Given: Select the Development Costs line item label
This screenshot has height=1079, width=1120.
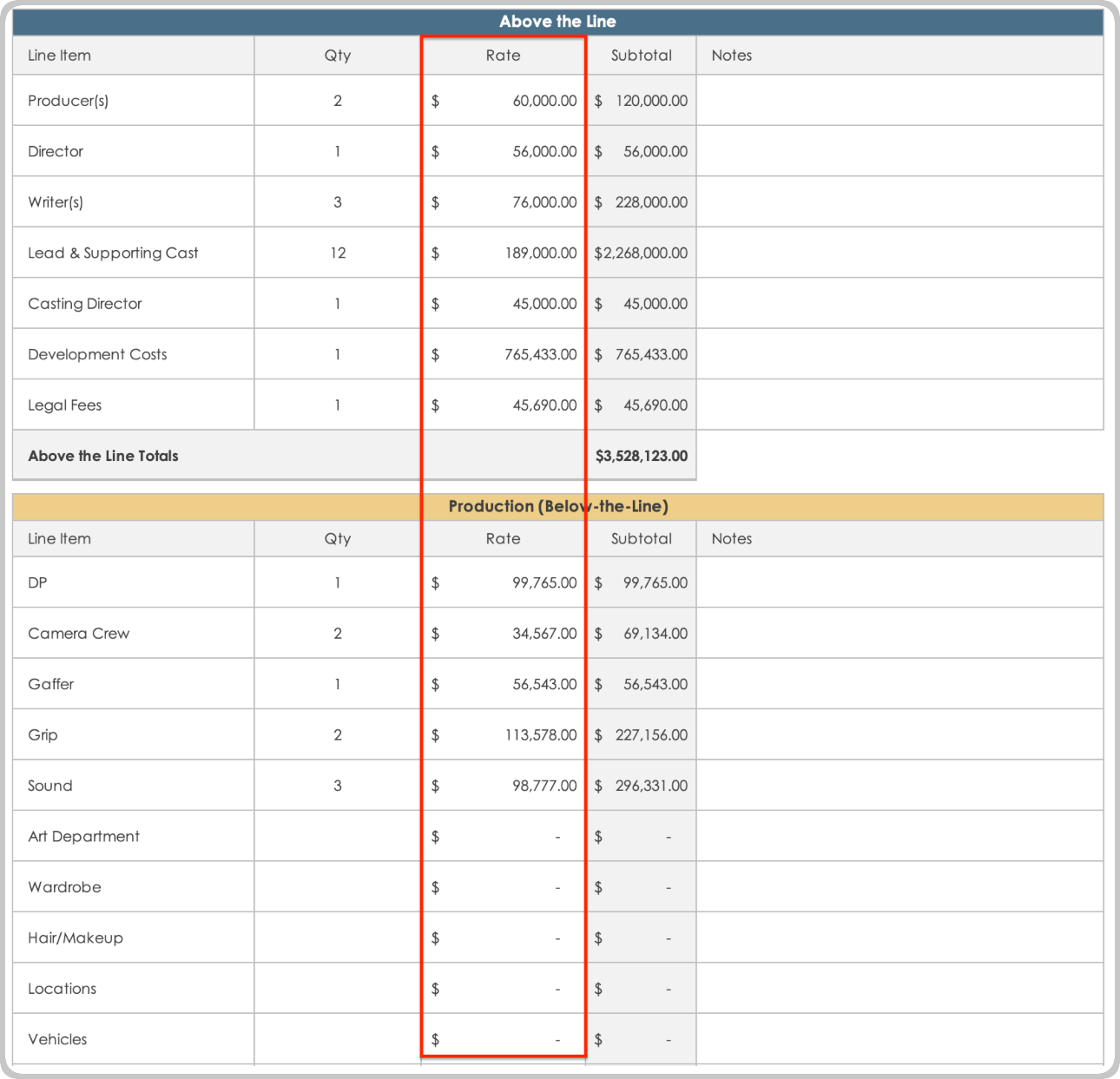Looking at the screenshot, I should coord(97,354).
